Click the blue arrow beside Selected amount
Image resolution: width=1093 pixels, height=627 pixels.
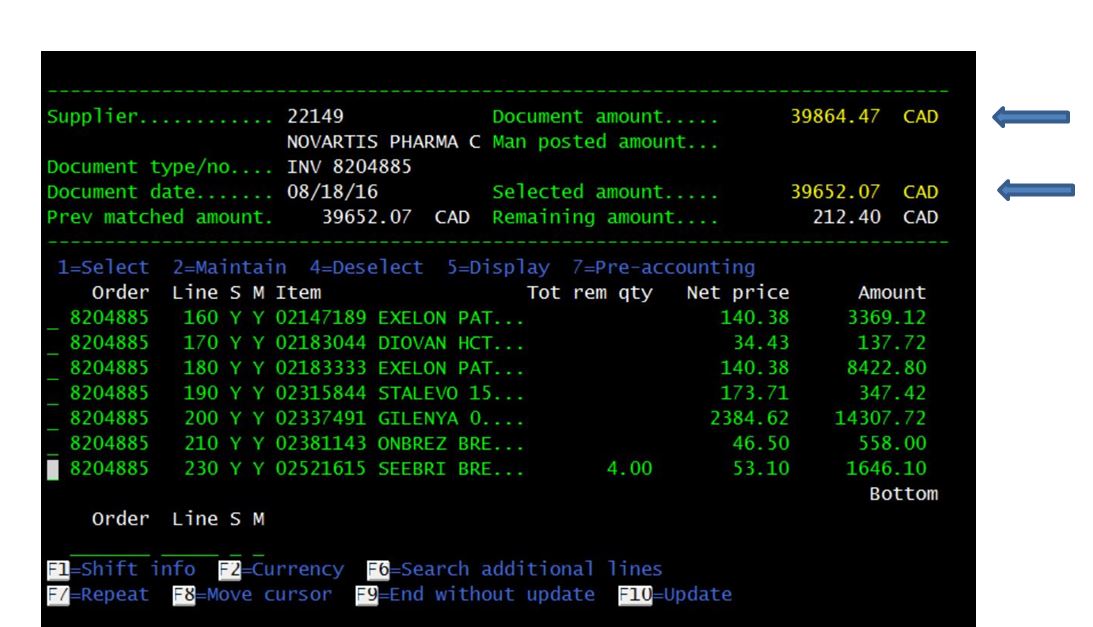click(x=1036, y=190)
